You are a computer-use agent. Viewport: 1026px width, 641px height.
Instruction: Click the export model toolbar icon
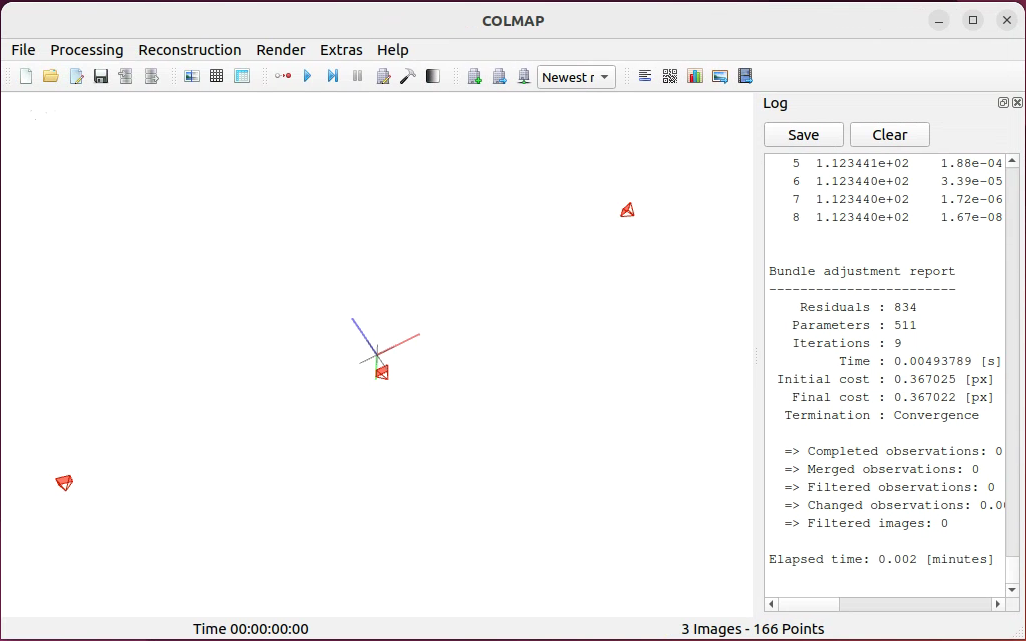click(x=151, y=77)
